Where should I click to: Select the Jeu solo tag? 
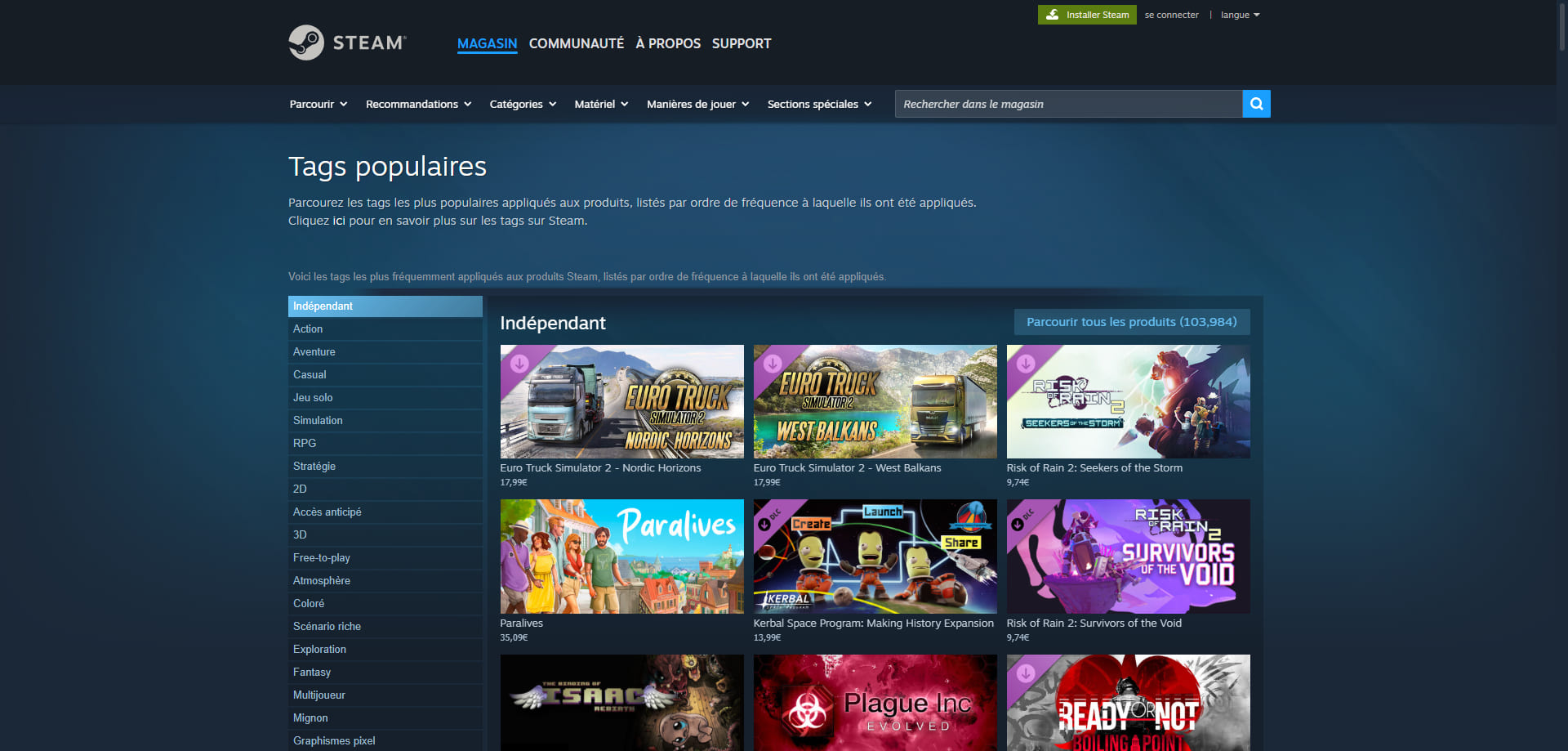[385, 397]
